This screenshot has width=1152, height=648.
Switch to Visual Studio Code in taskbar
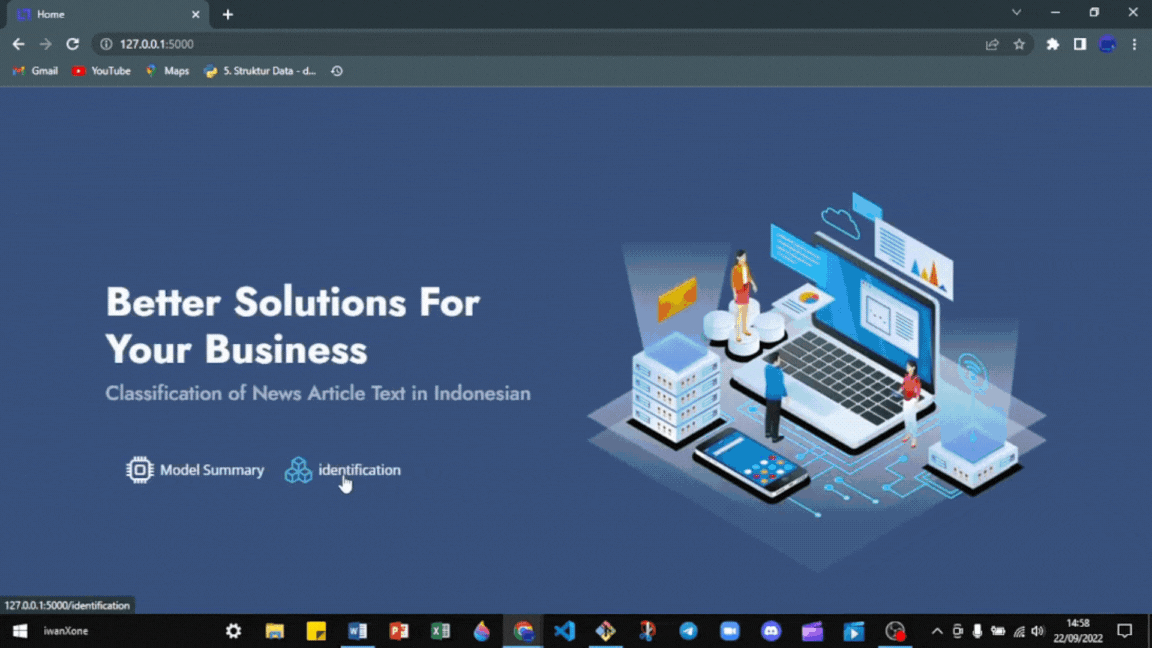point(564,631)
